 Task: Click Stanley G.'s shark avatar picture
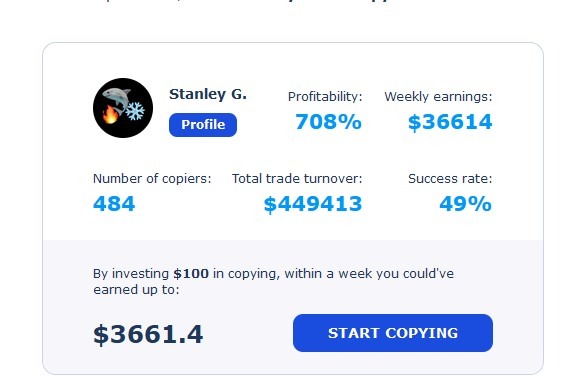click(123, 108)
